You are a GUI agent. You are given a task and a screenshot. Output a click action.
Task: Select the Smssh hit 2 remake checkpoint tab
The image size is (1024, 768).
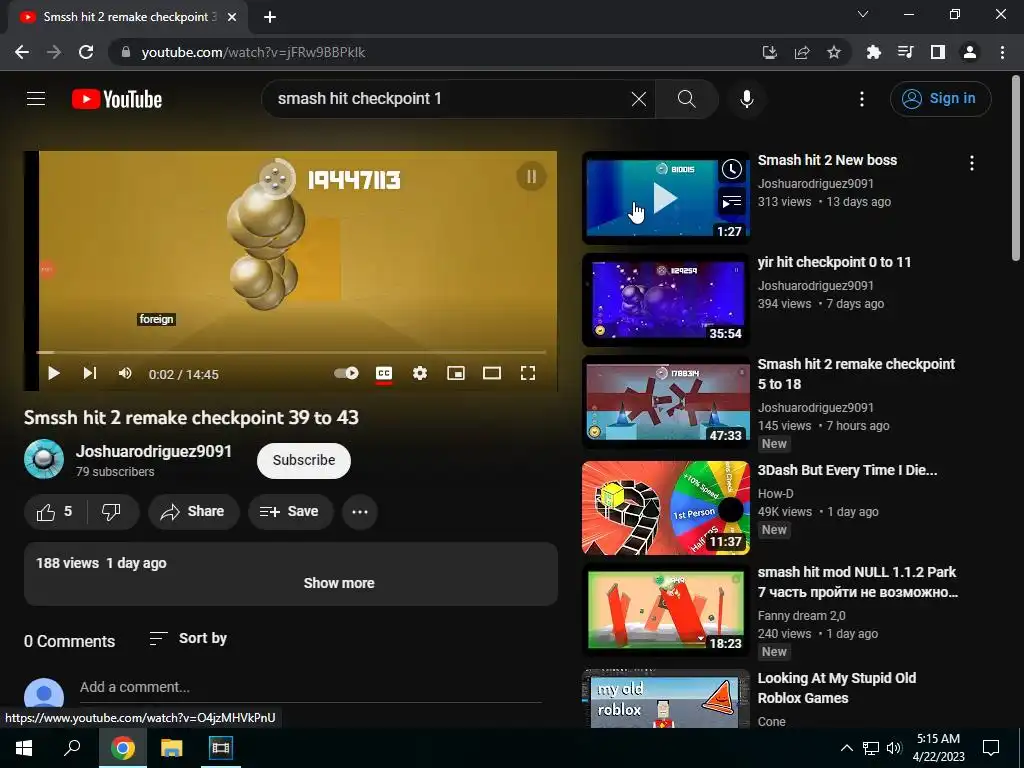(x=127, y=18)
